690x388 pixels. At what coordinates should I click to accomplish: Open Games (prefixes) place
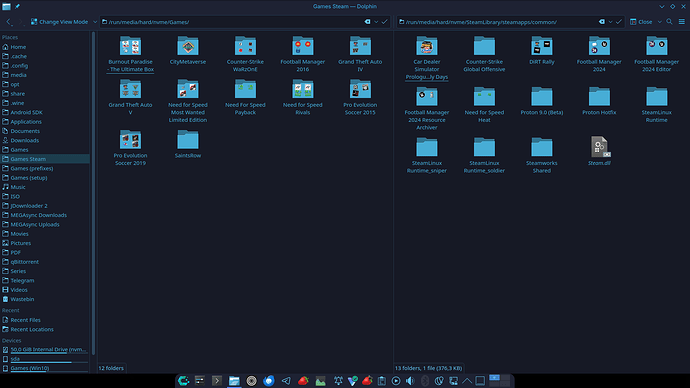tap(45, 168)
